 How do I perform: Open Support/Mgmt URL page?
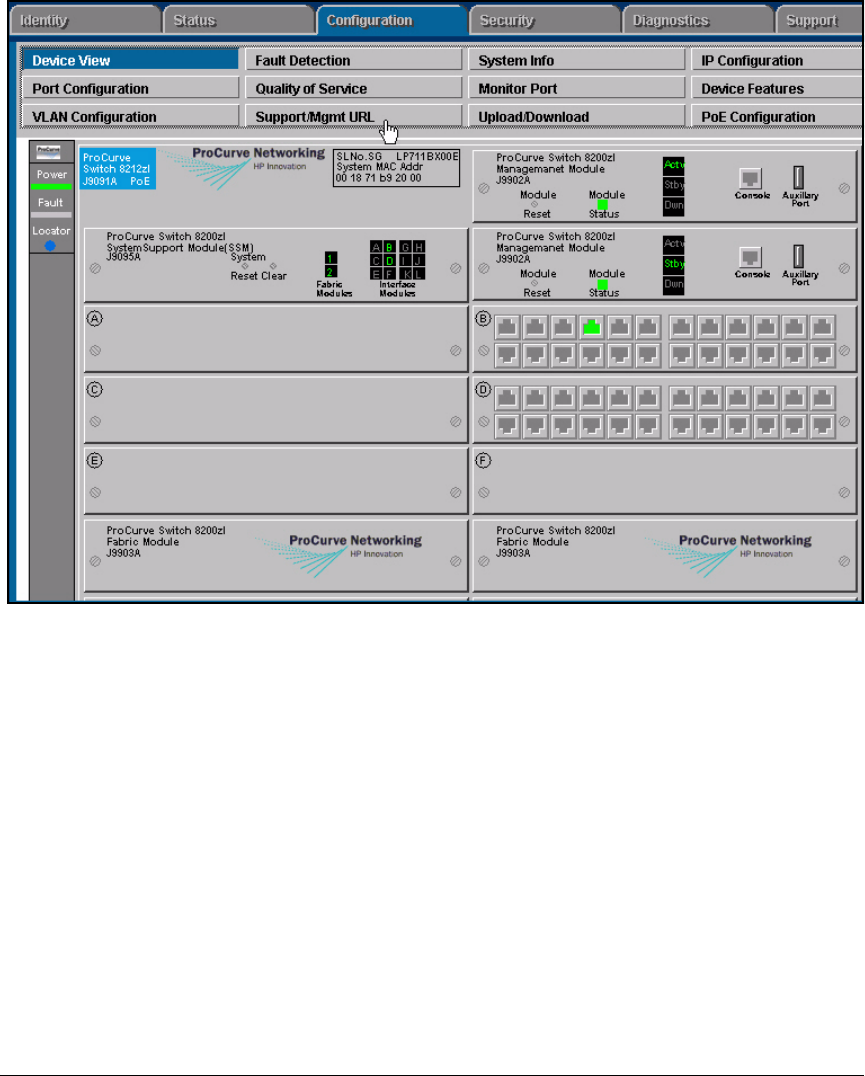(353, 117)
